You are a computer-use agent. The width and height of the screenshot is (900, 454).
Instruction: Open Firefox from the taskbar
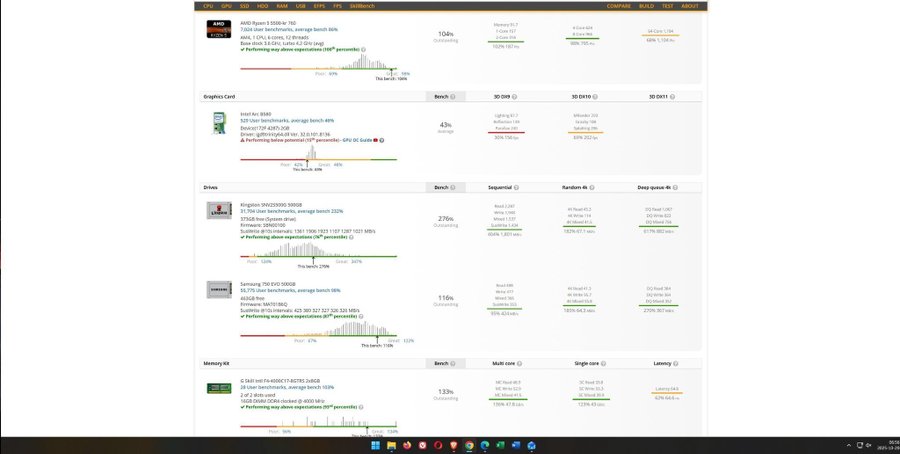407,445
